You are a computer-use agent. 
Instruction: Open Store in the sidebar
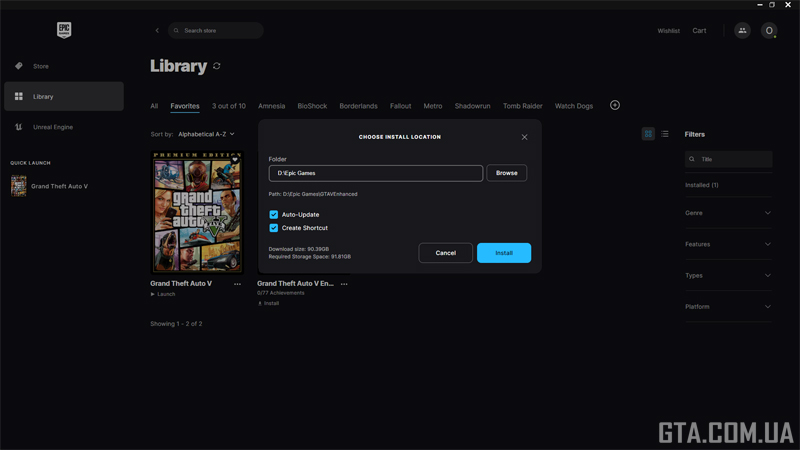click(x=64, y=66)
